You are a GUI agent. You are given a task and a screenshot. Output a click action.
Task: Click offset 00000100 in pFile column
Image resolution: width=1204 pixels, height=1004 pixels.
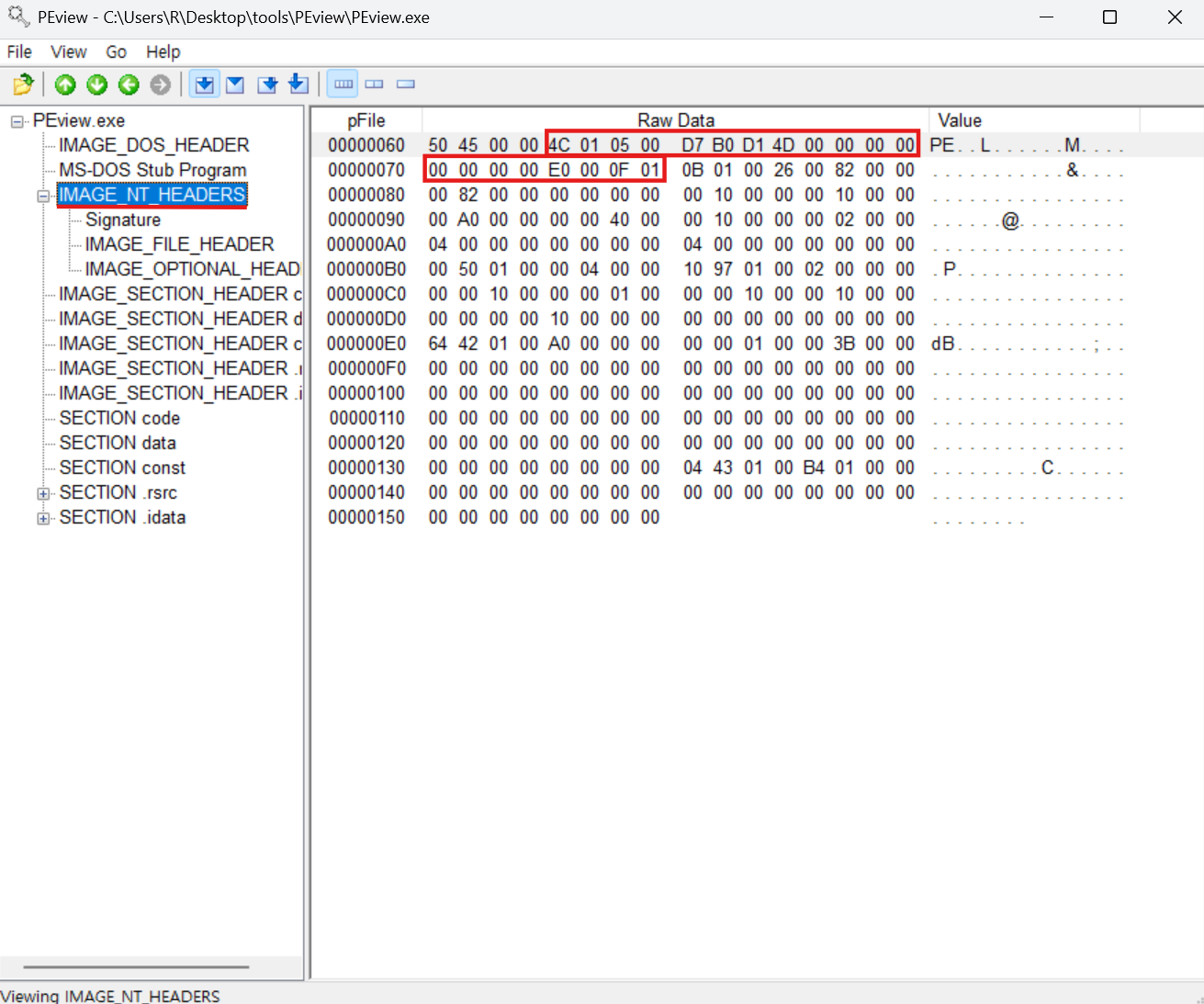point(366,393)
